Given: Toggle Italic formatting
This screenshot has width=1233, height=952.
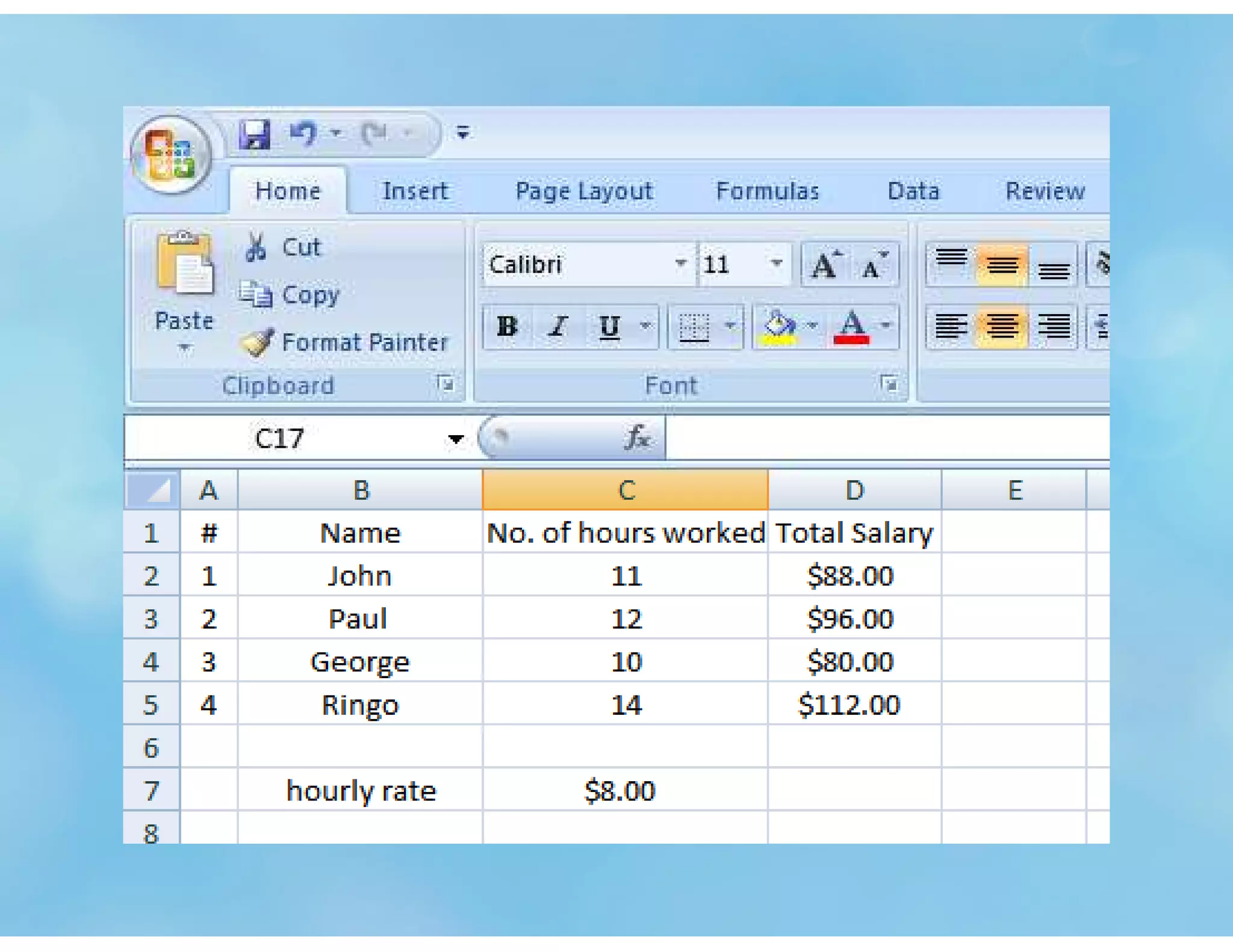Looking at the screenshot, I should click(558, 327).
